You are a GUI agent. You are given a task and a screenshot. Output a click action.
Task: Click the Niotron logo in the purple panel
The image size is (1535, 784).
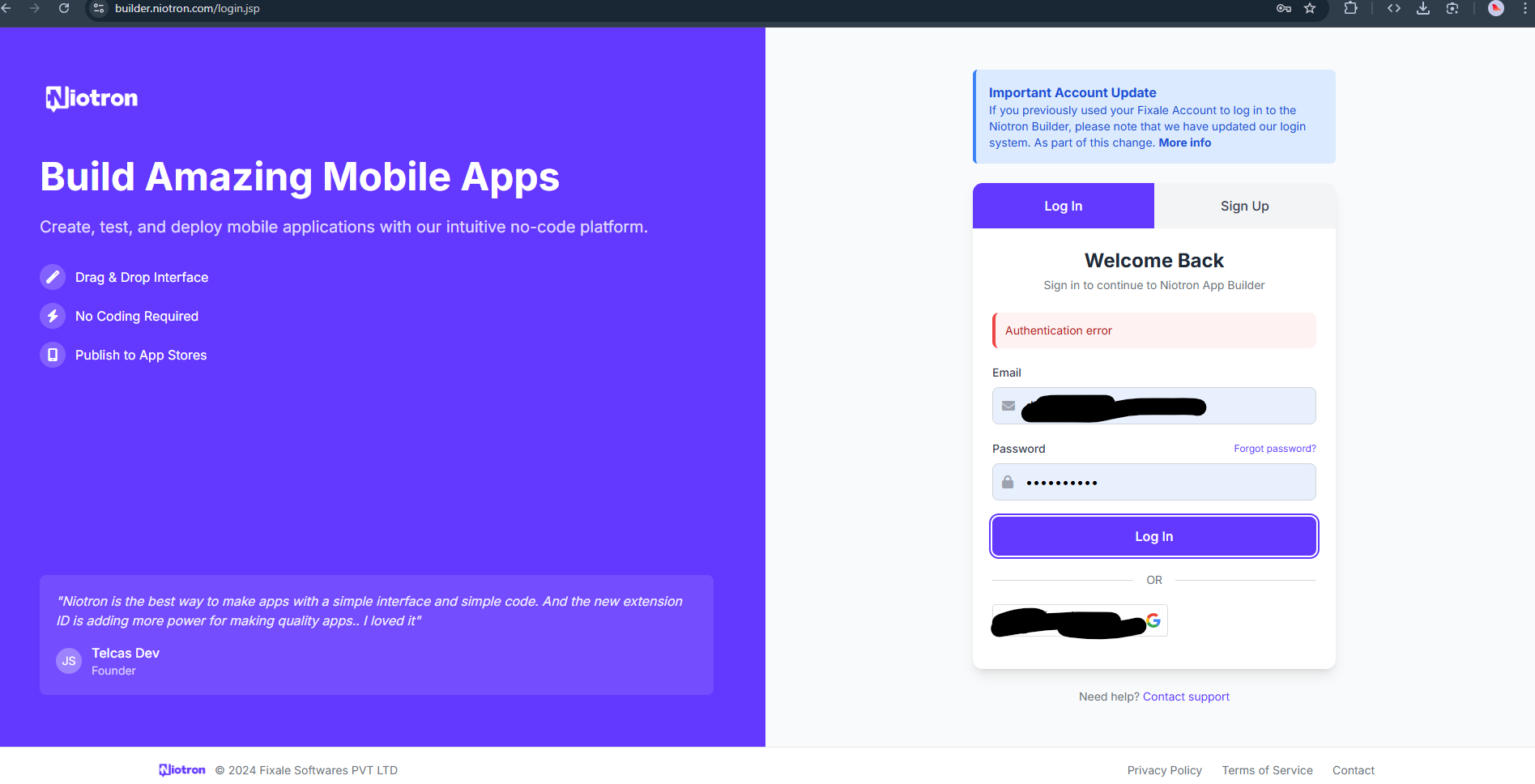[92, 99]
